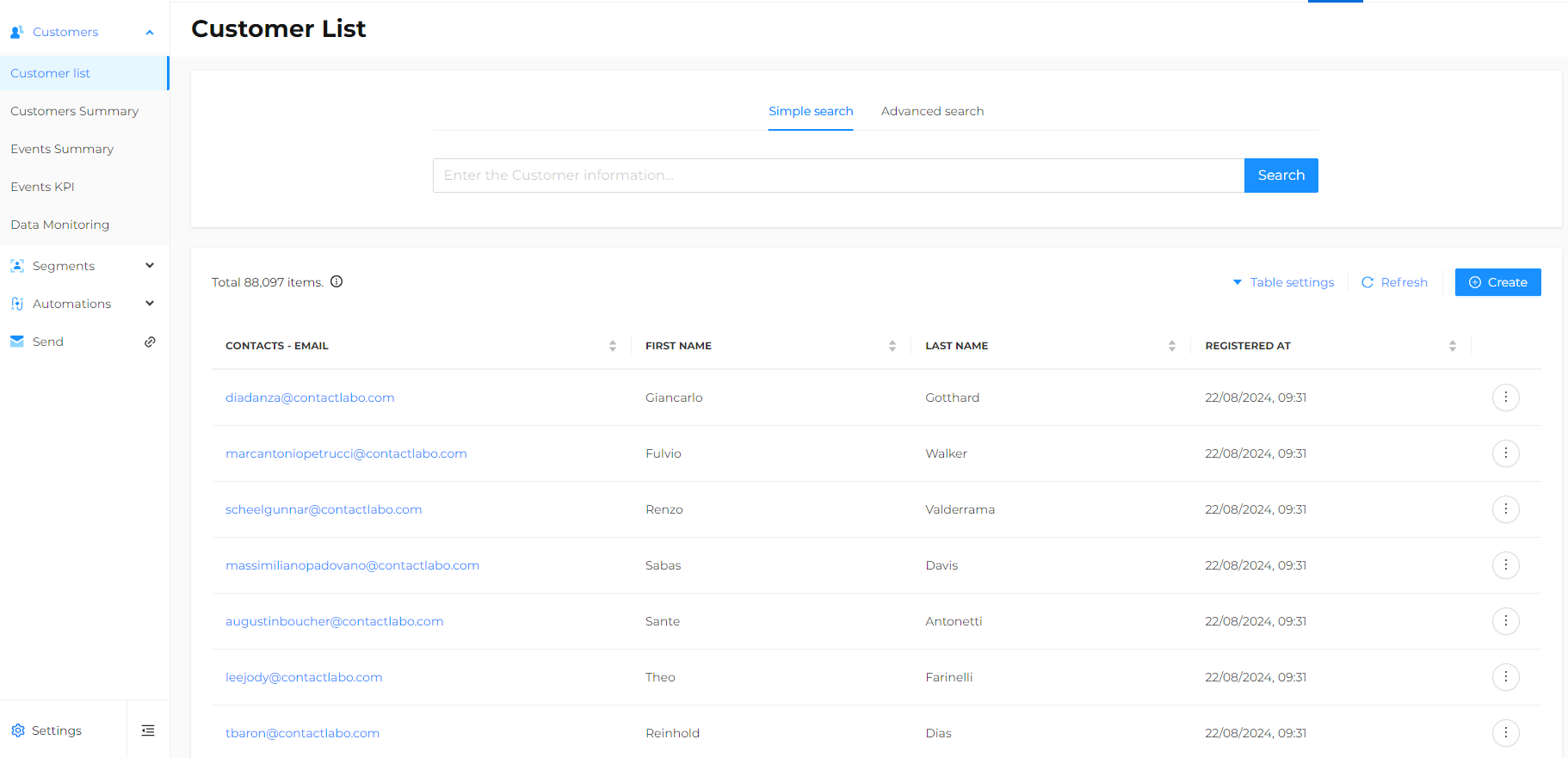Viewport: 1568px width, 758px height.
Task: Open marcantoniopetrucci@contactlabo.com customer link
Action: (x=346, y=453)
